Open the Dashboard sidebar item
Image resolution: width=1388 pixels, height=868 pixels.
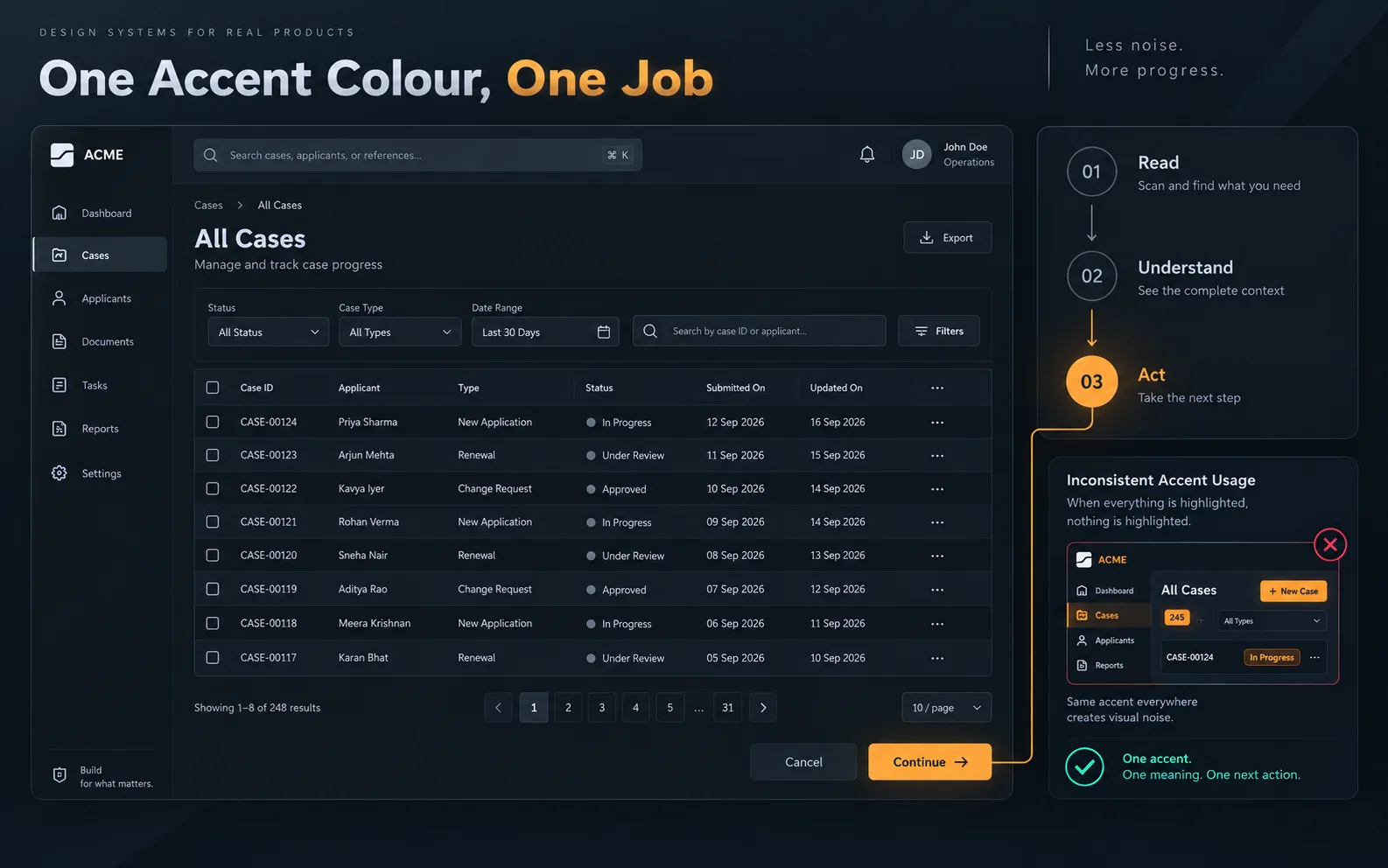(x=100, y=213)
